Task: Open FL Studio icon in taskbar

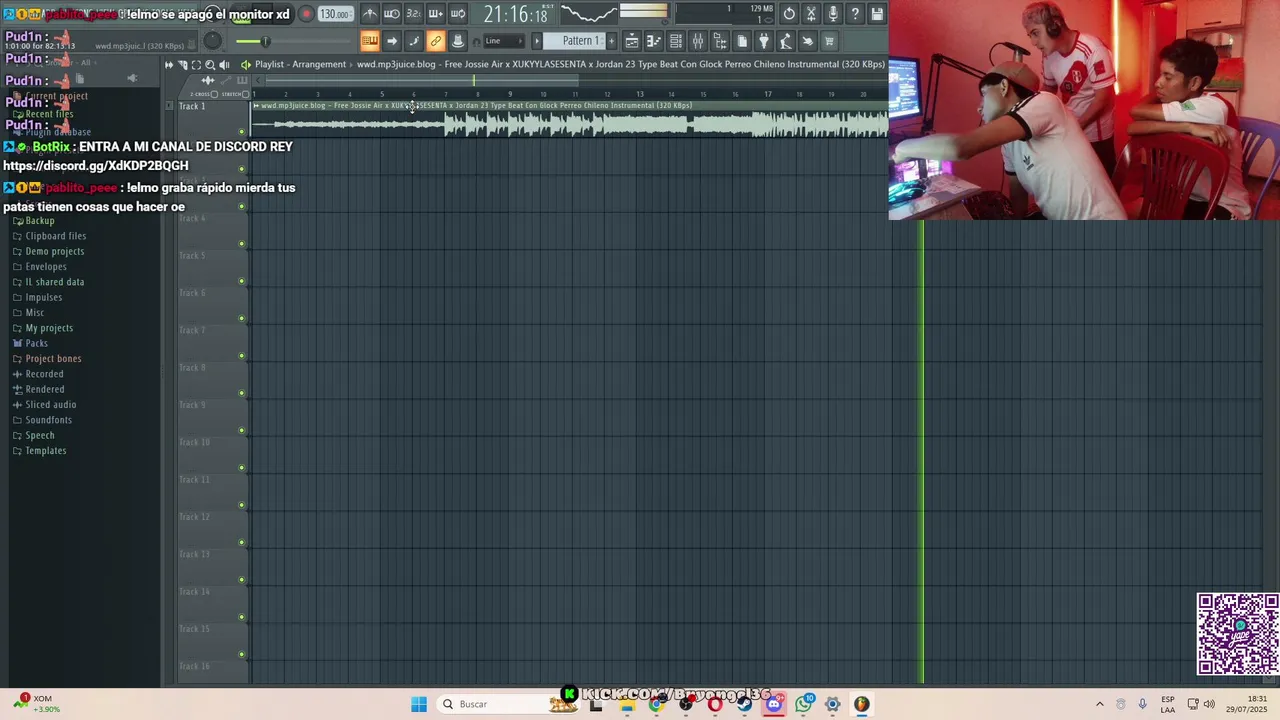Action: click(862, 704)
